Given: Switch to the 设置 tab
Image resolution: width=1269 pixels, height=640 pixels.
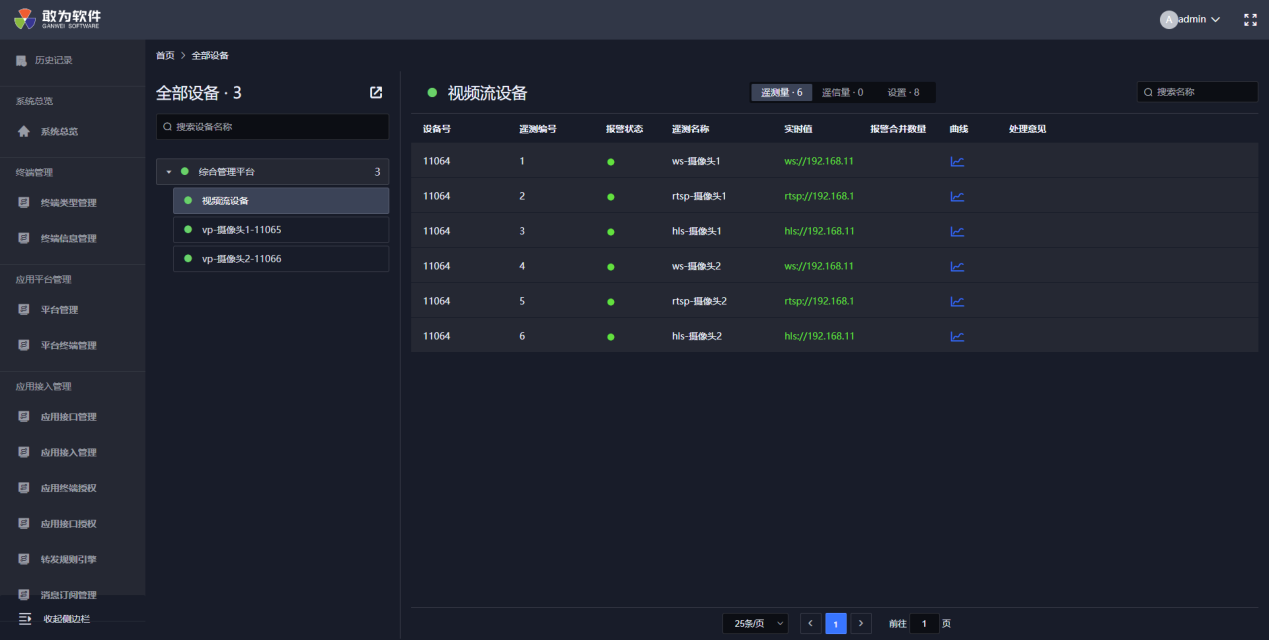Looking at the screenshot, I should [903, 92].
